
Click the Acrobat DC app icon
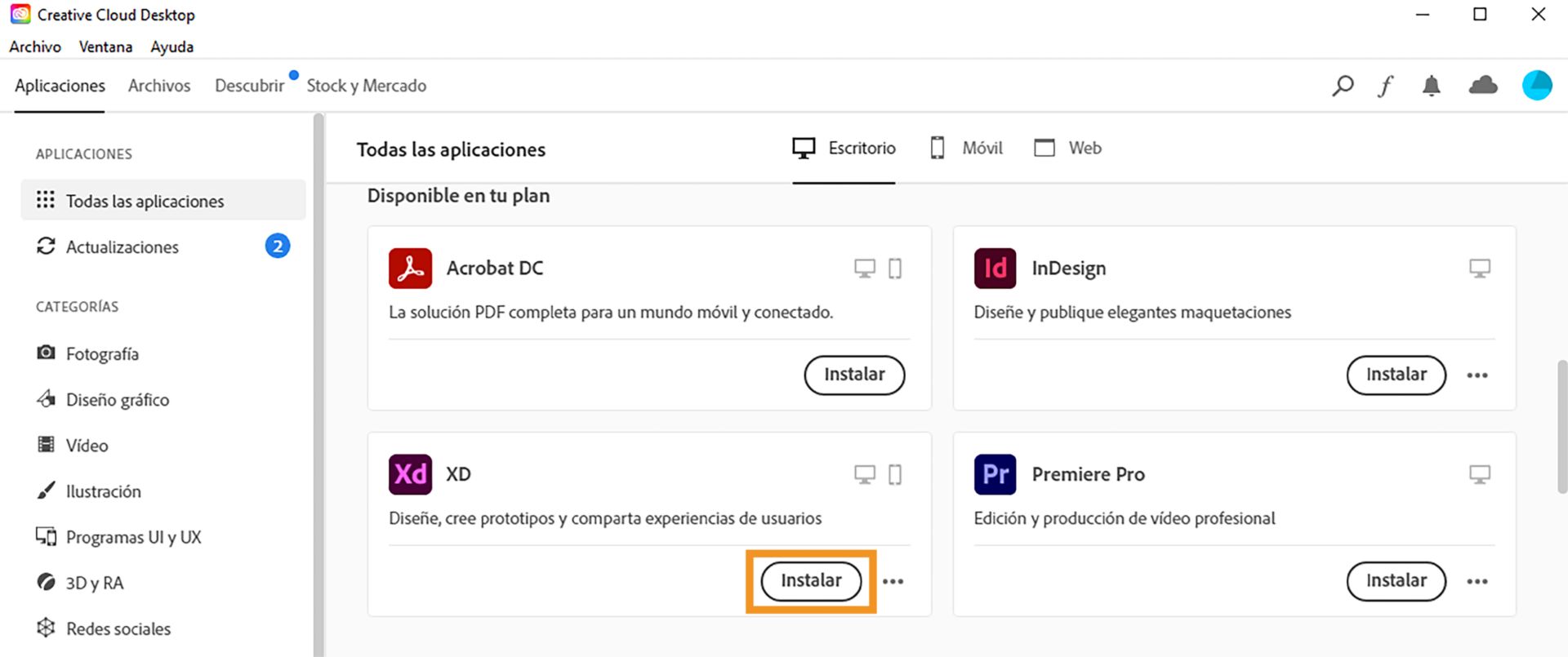click(x=410, y=268)
